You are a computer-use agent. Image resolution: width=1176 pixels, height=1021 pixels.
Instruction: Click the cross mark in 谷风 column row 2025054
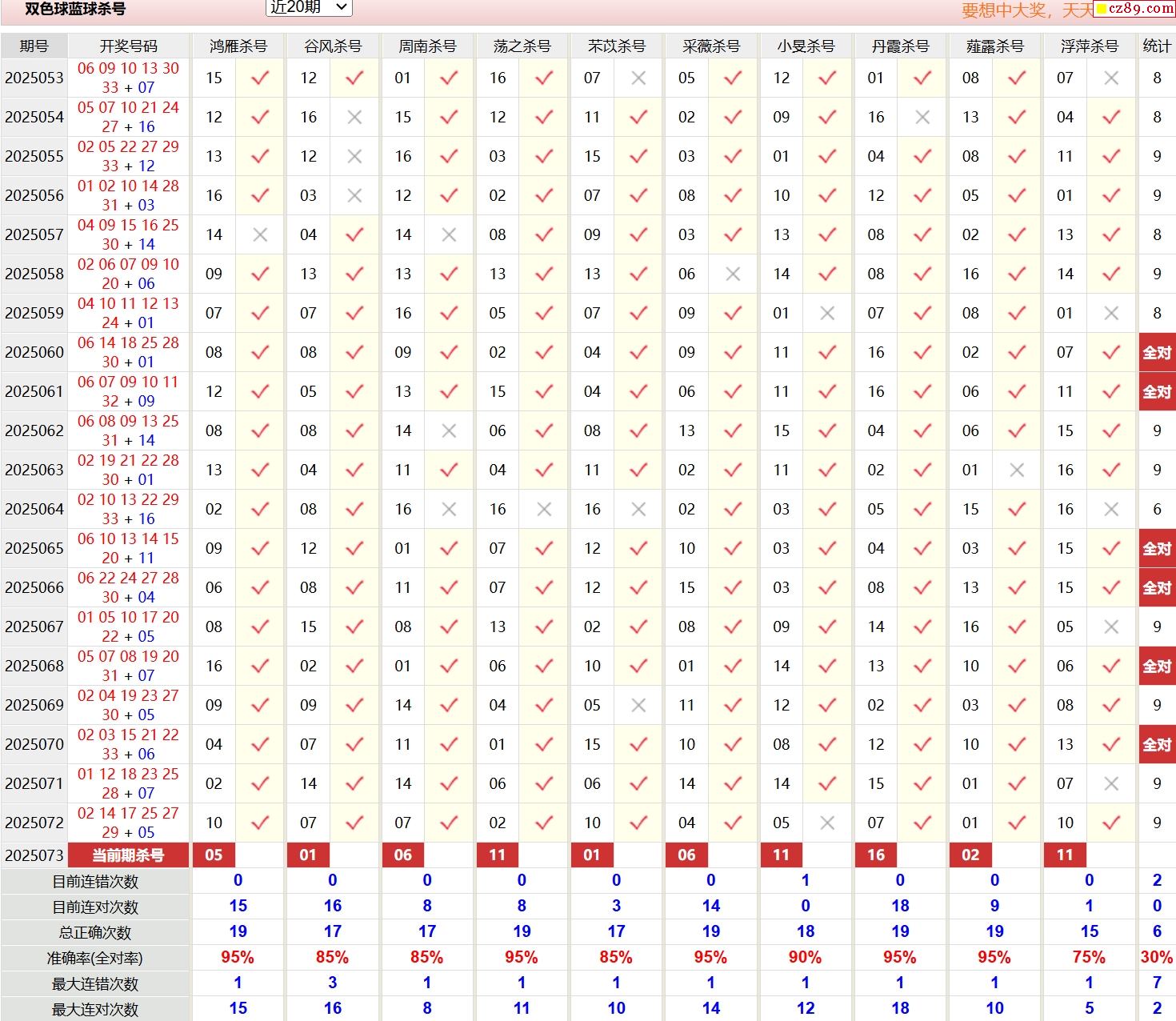(x=355, y=117)
